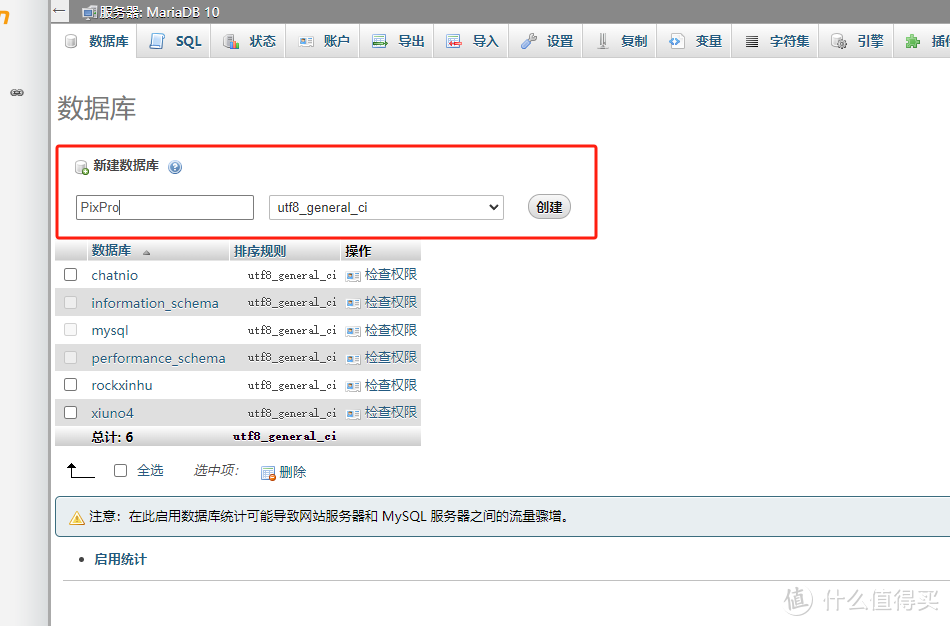This screenshot has height=626, width=950.
Task: Open the utf8_general_ci collation dropdown
Action: click(x=387, y=207)
